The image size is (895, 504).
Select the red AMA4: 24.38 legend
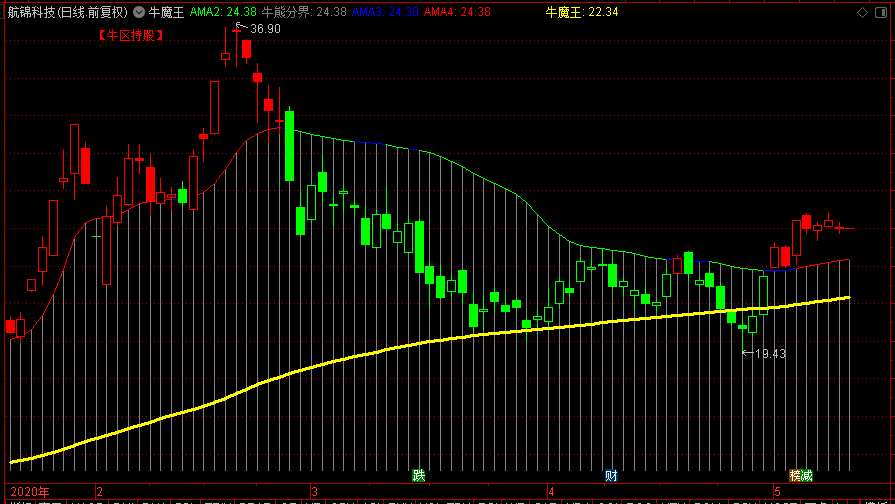tap(457, 12)
